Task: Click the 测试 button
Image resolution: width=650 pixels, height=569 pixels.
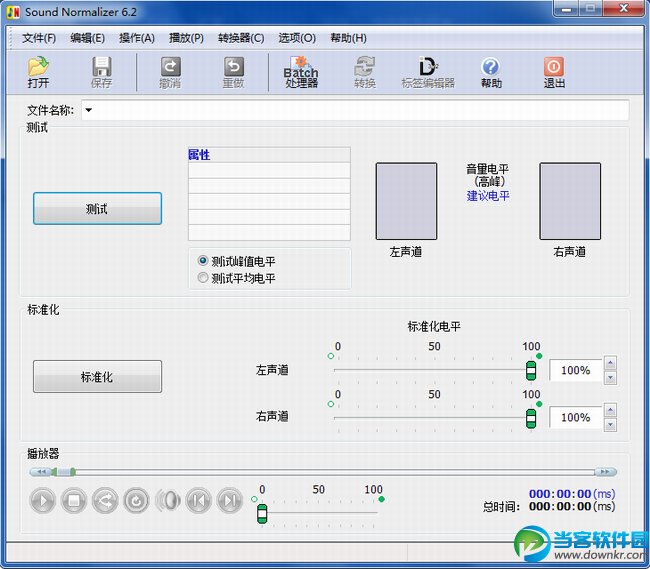Action: click(x=97, y=208)
